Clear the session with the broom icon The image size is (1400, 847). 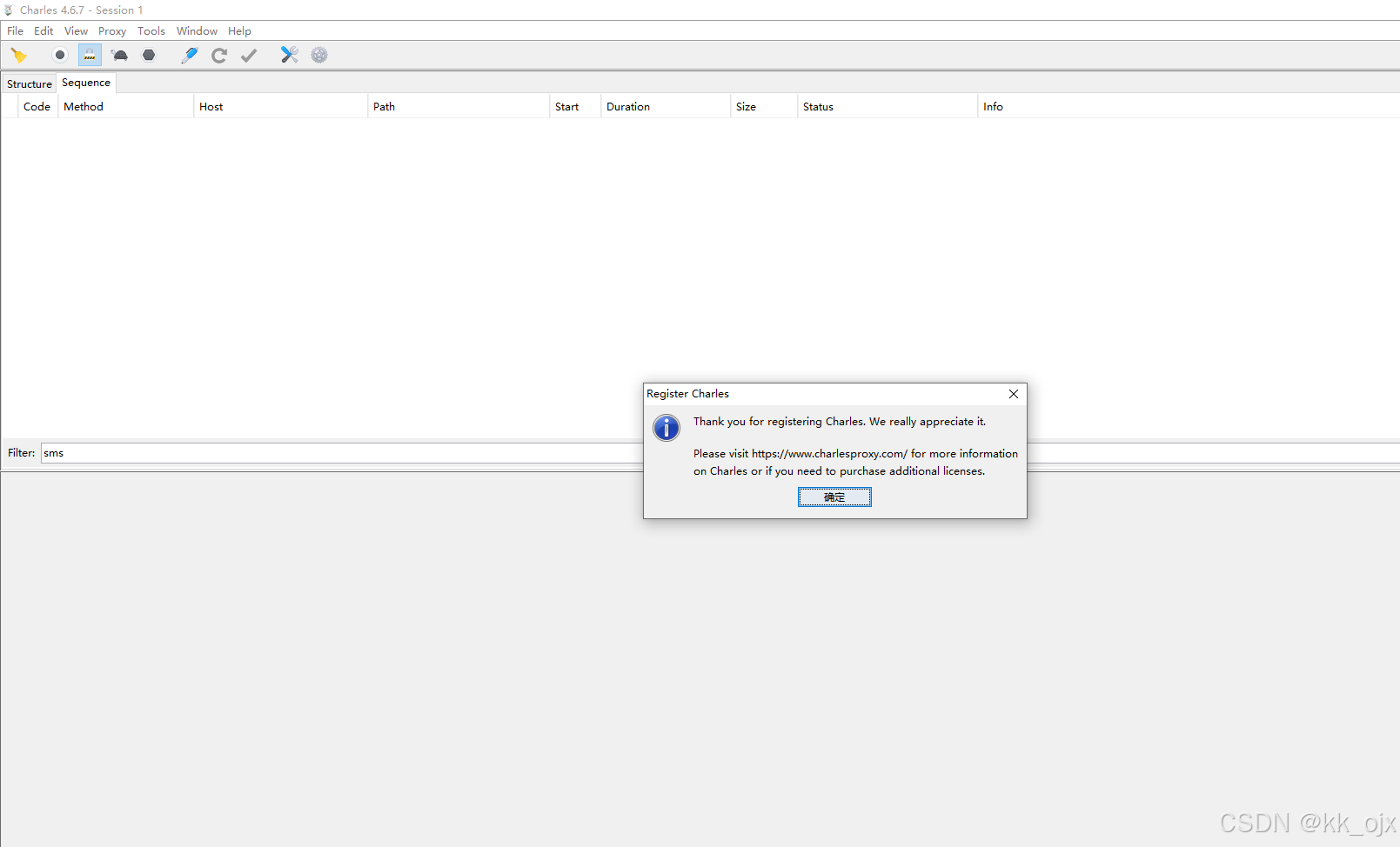[18, 56]
